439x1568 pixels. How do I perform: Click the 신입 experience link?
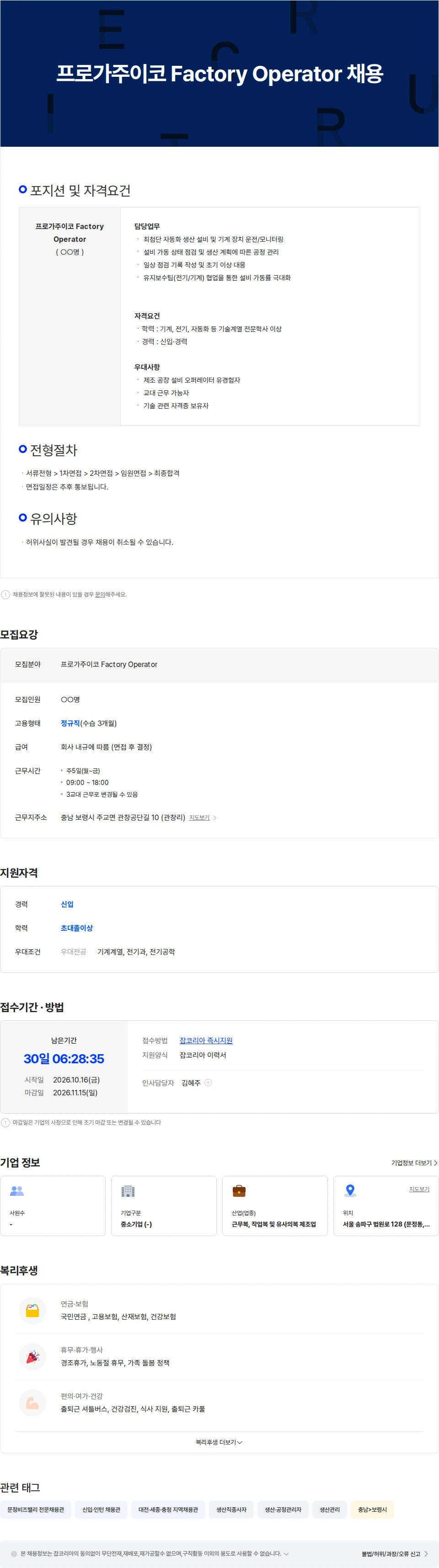coord(67,904)
